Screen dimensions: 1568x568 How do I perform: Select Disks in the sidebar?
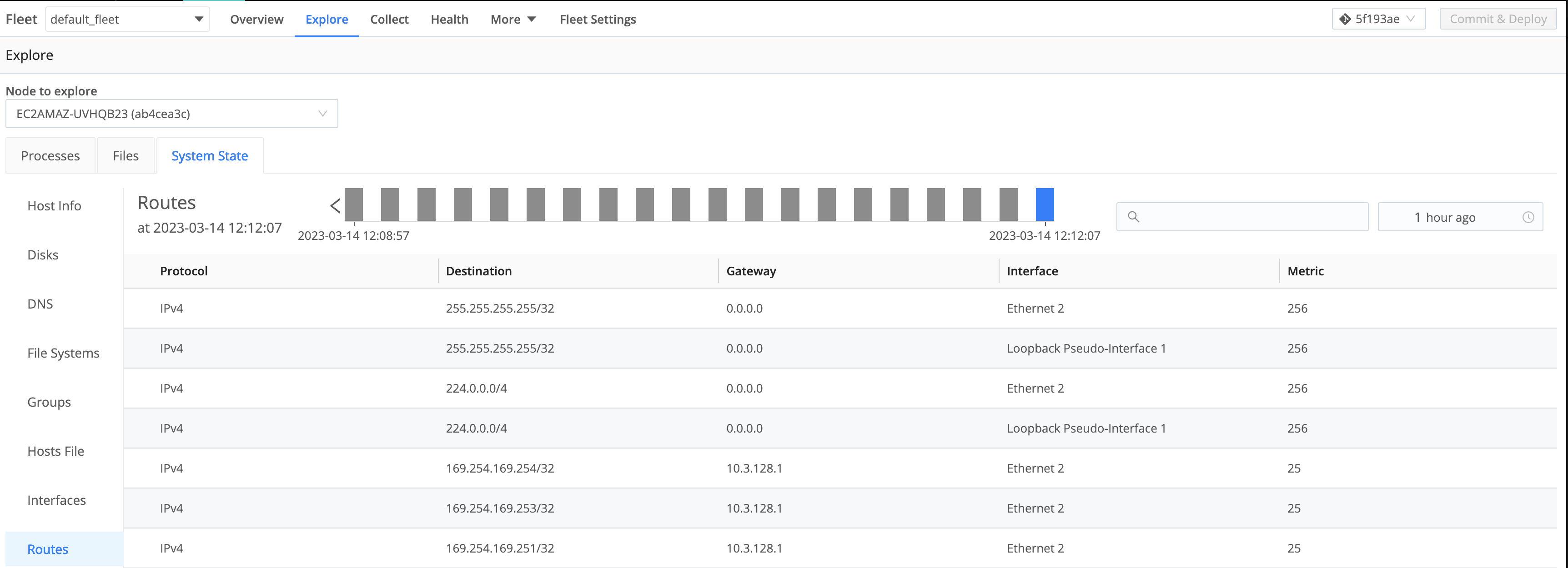(43, 254)
